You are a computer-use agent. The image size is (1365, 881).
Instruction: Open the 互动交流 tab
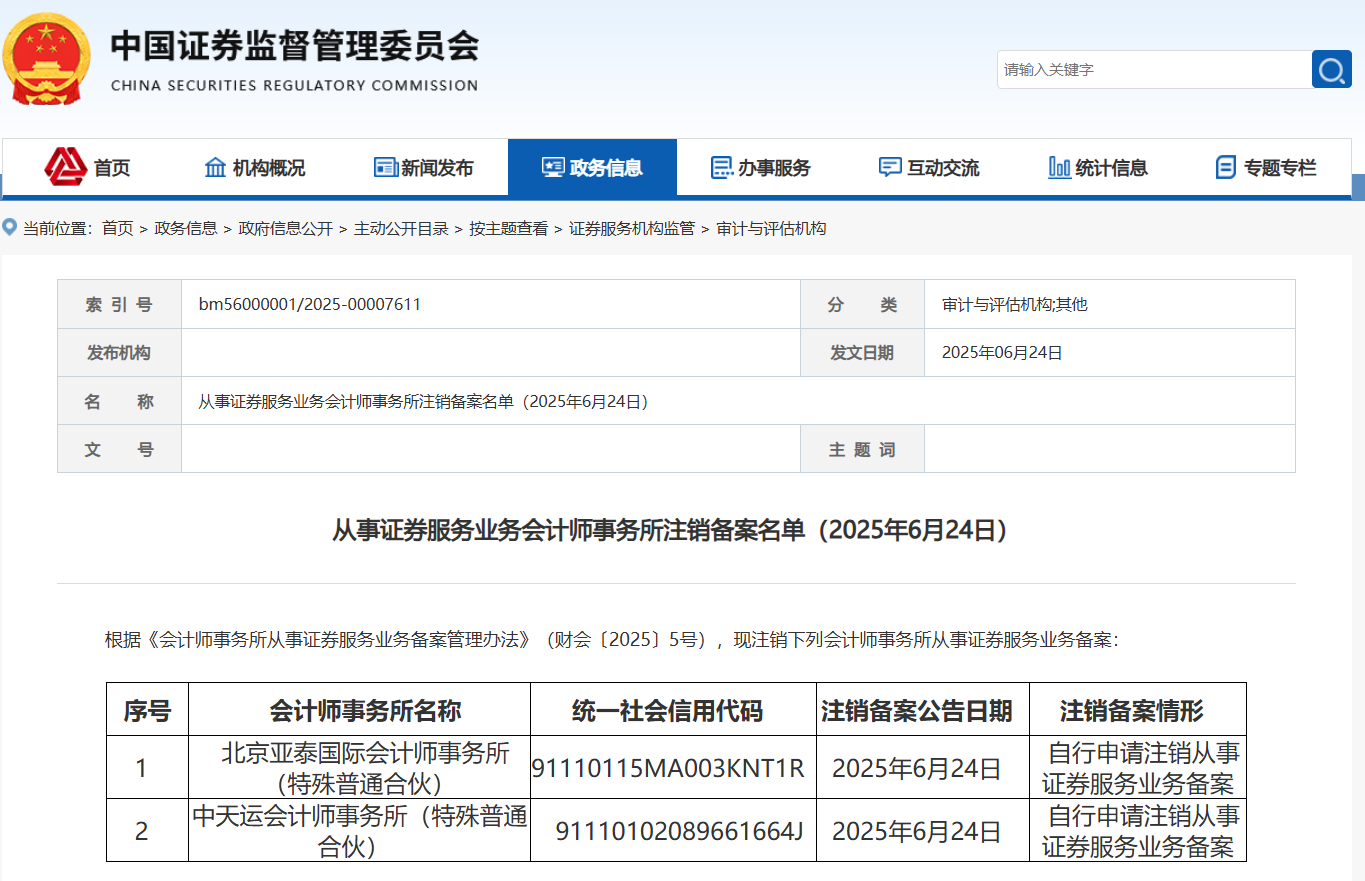click(929, 167)
